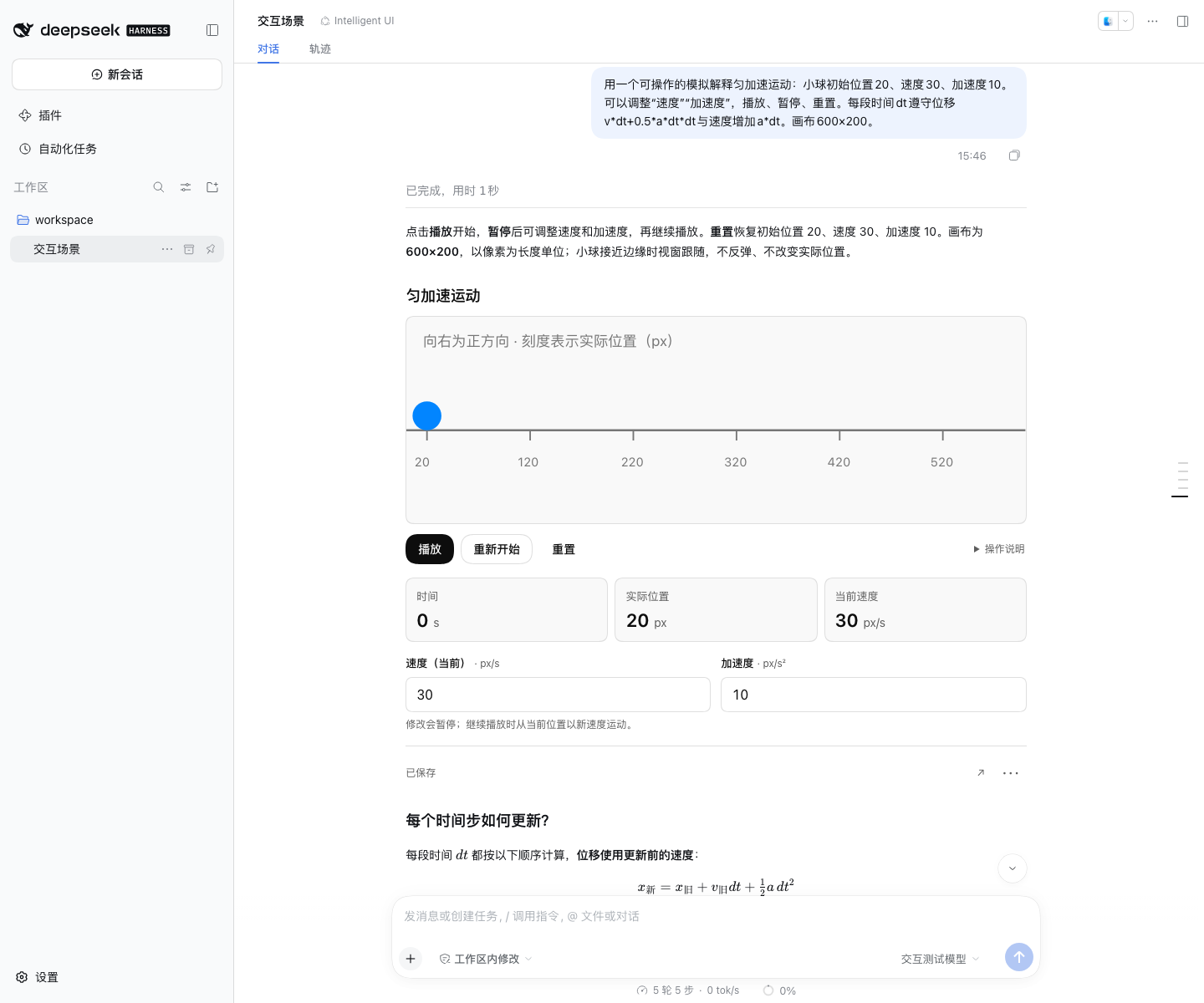Select the workspace folder row
Image resolution: width=1204 pixels, height=1003 pixels.
click(x=117, y=220)
